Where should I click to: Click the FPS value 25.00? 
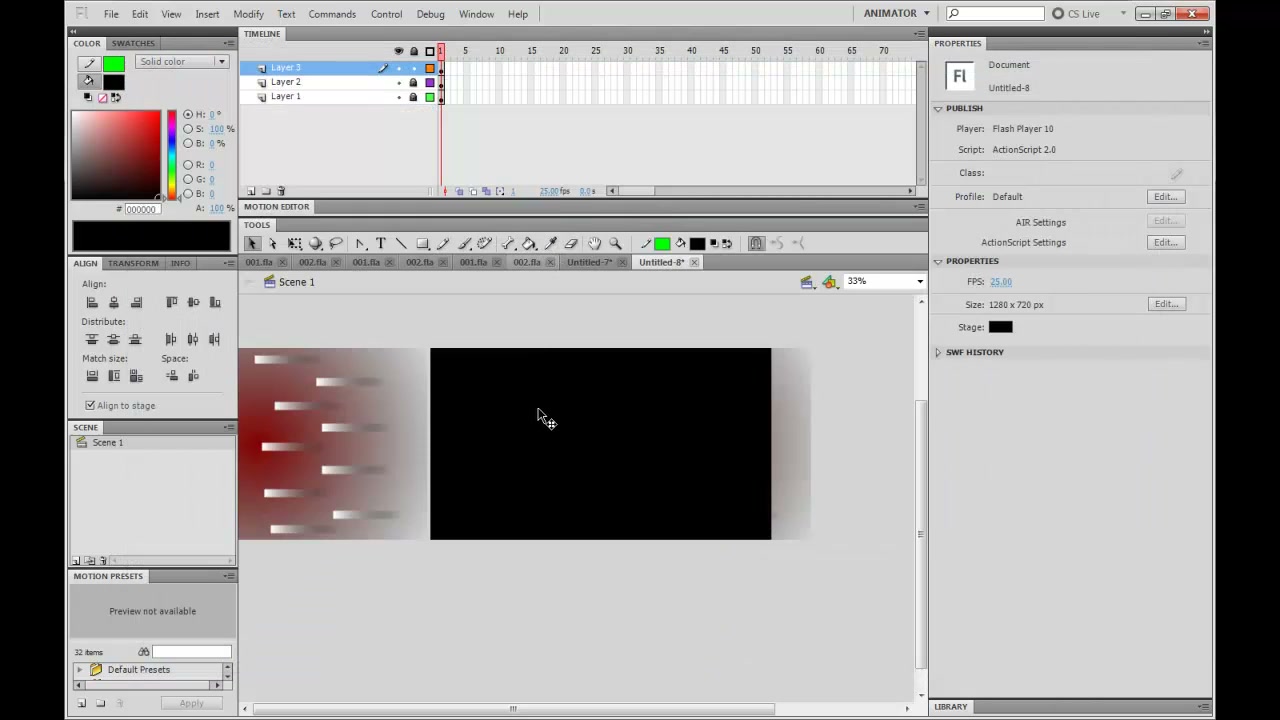pos(1001,282)
